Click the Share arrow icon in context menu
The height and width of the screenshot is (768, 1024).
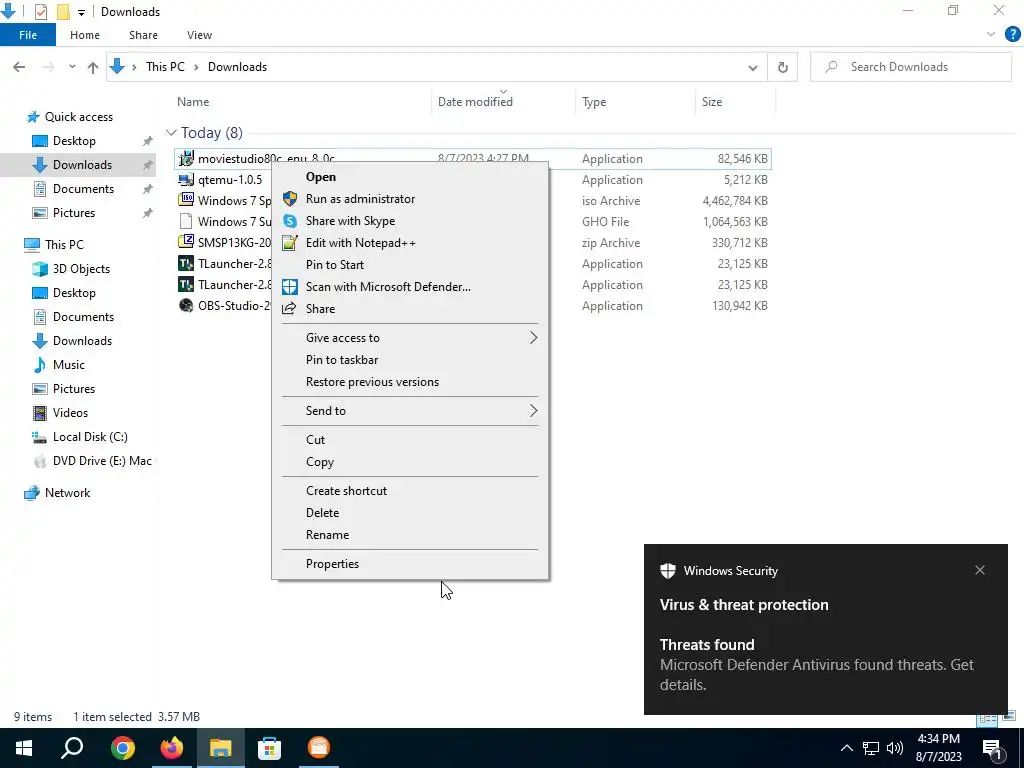click(289, 308)
